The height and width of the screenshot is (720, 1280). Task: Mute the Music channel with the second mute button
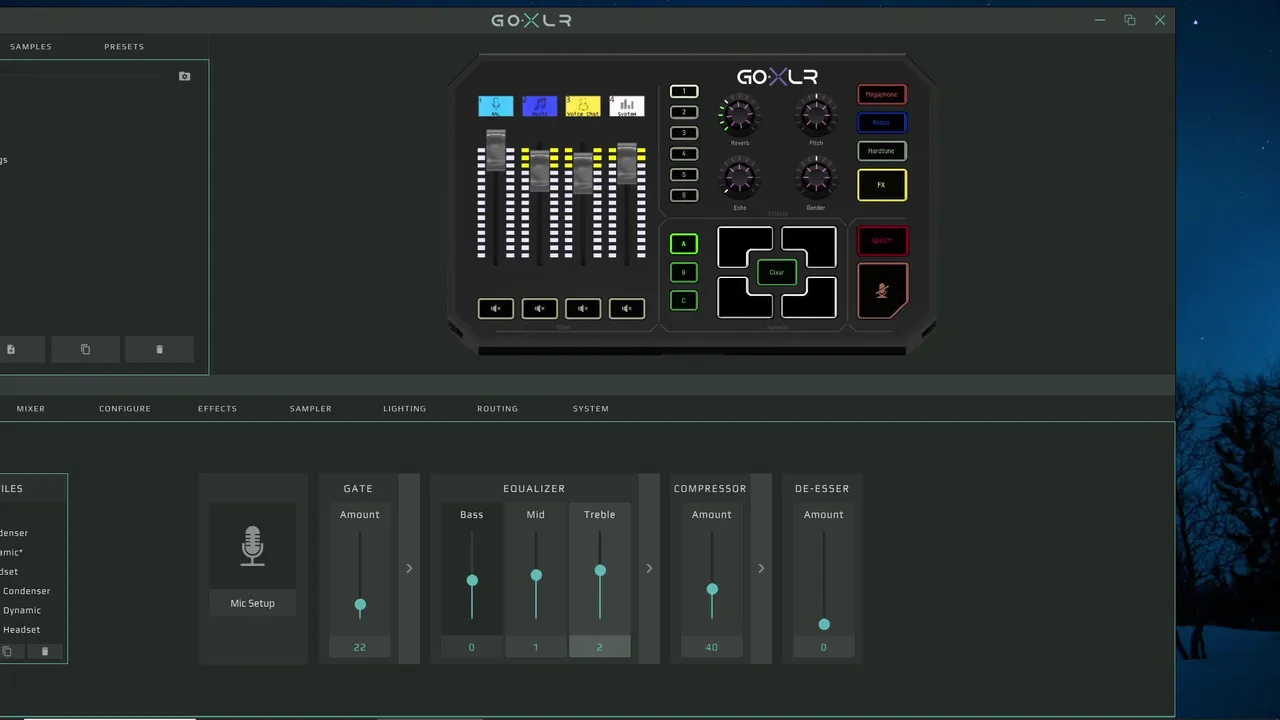click(x=539, y=309)
